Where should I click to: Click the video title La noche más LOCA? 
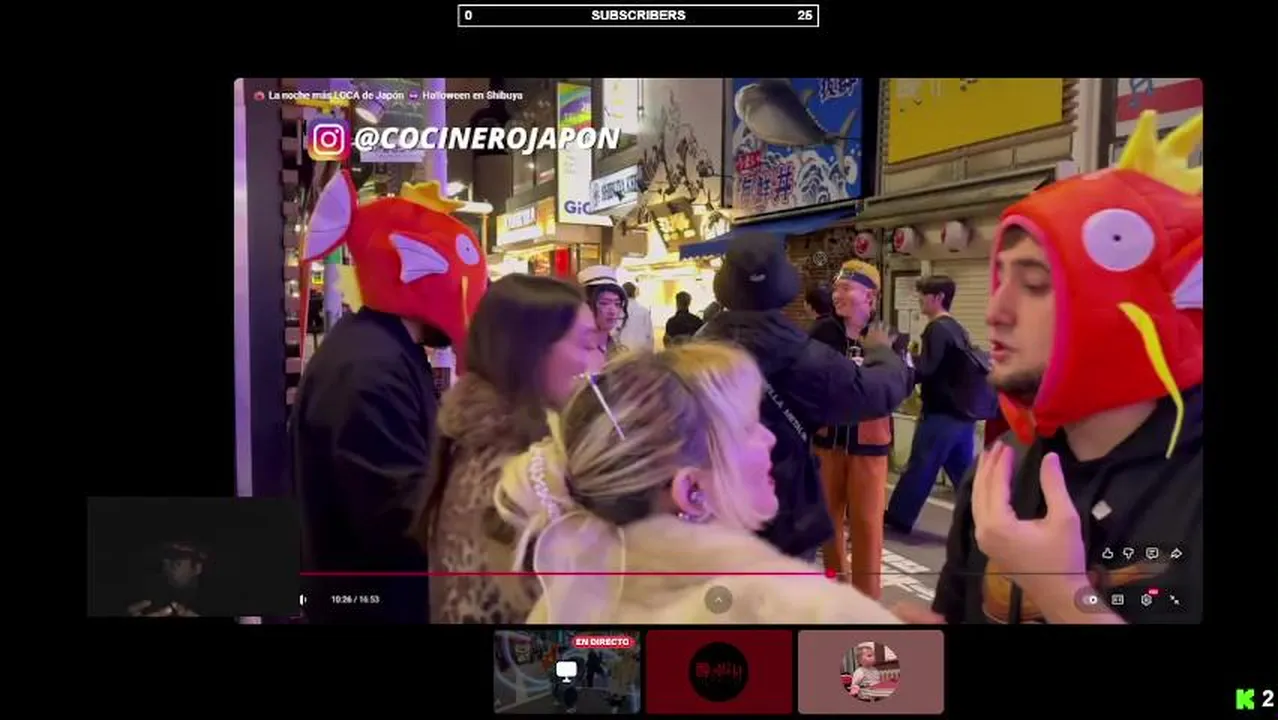point(395,95)
